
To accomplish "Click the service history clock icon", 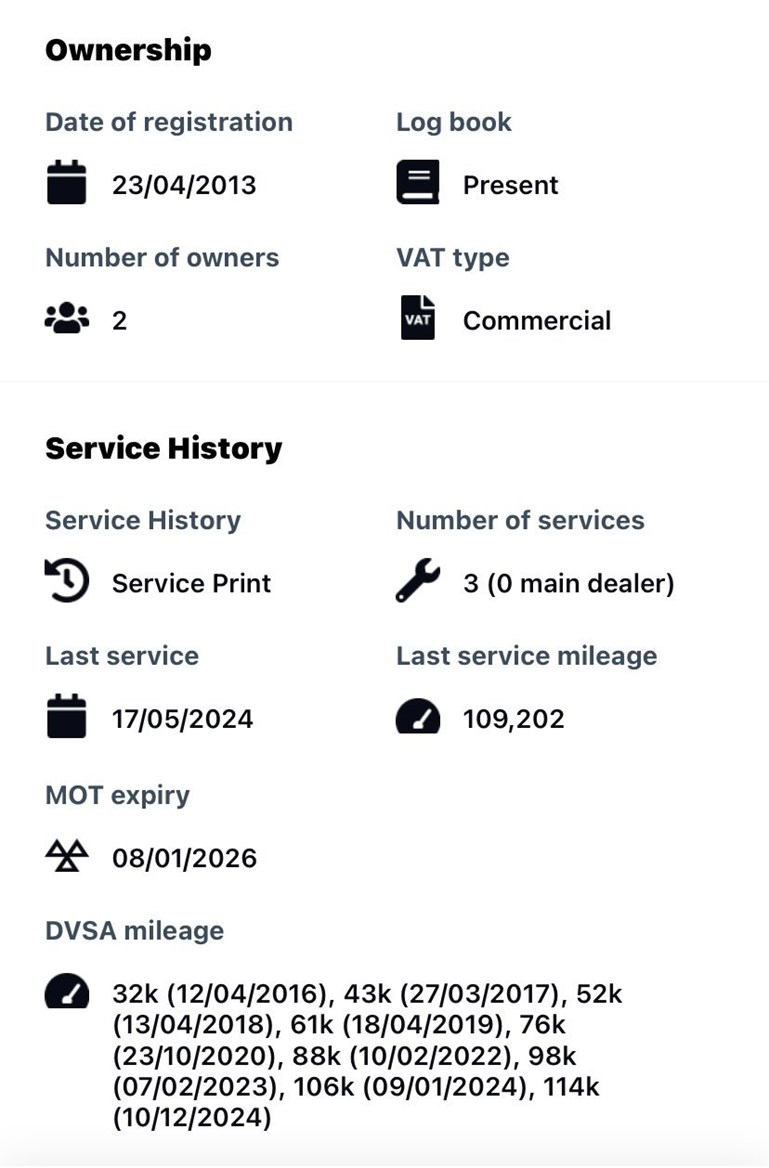I will point(66,582).
